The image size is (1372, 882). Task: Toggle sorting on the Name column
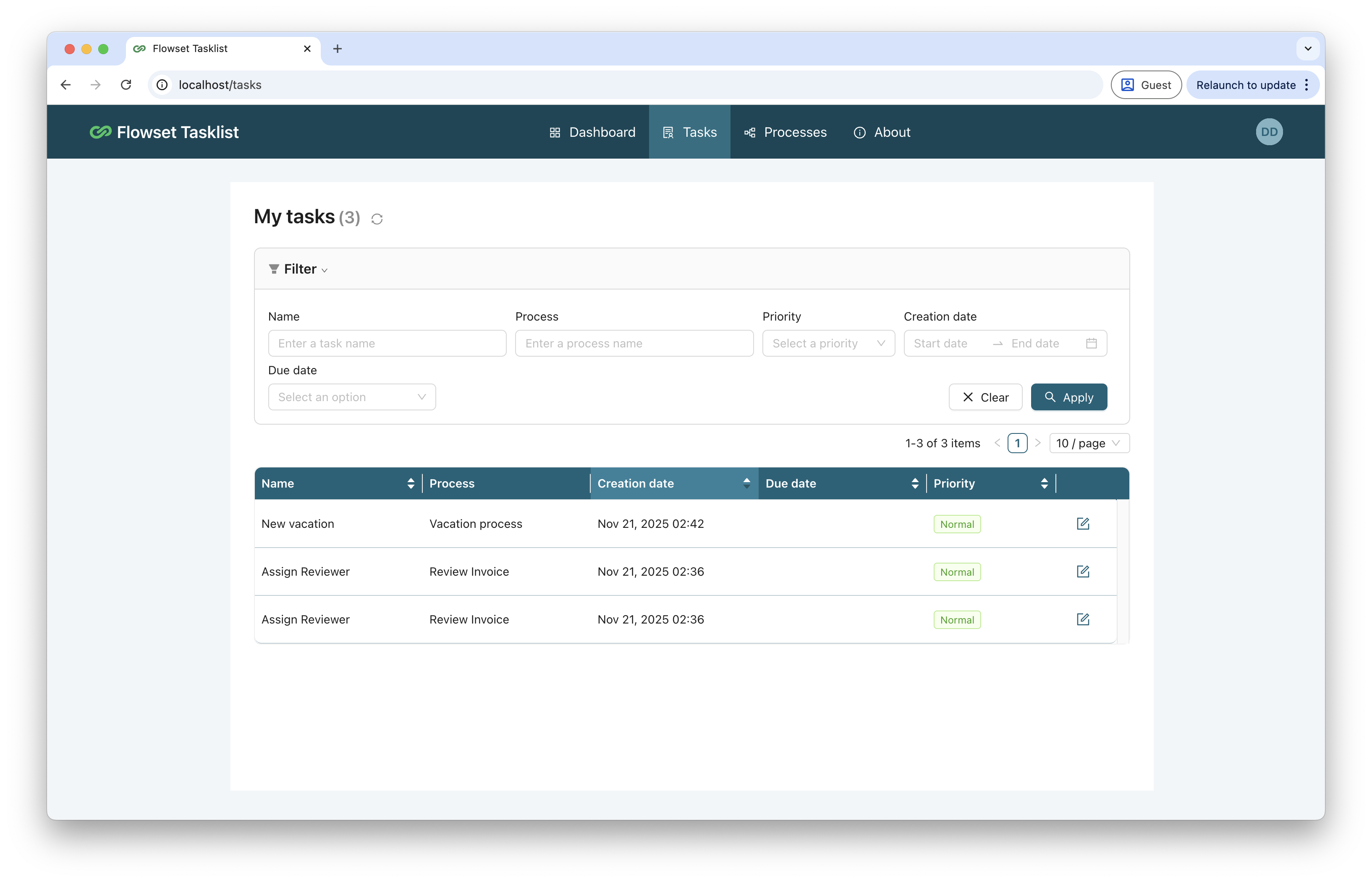pyautogui.click(x=411, y=483)
